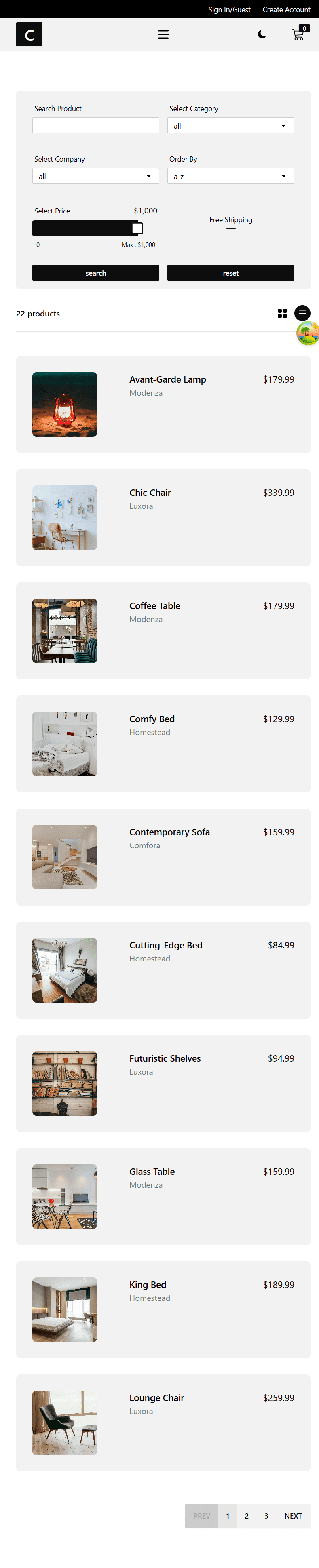Open the shopping cart
The height and width of the screenshot is (1568, 319).
pos(298,35)
